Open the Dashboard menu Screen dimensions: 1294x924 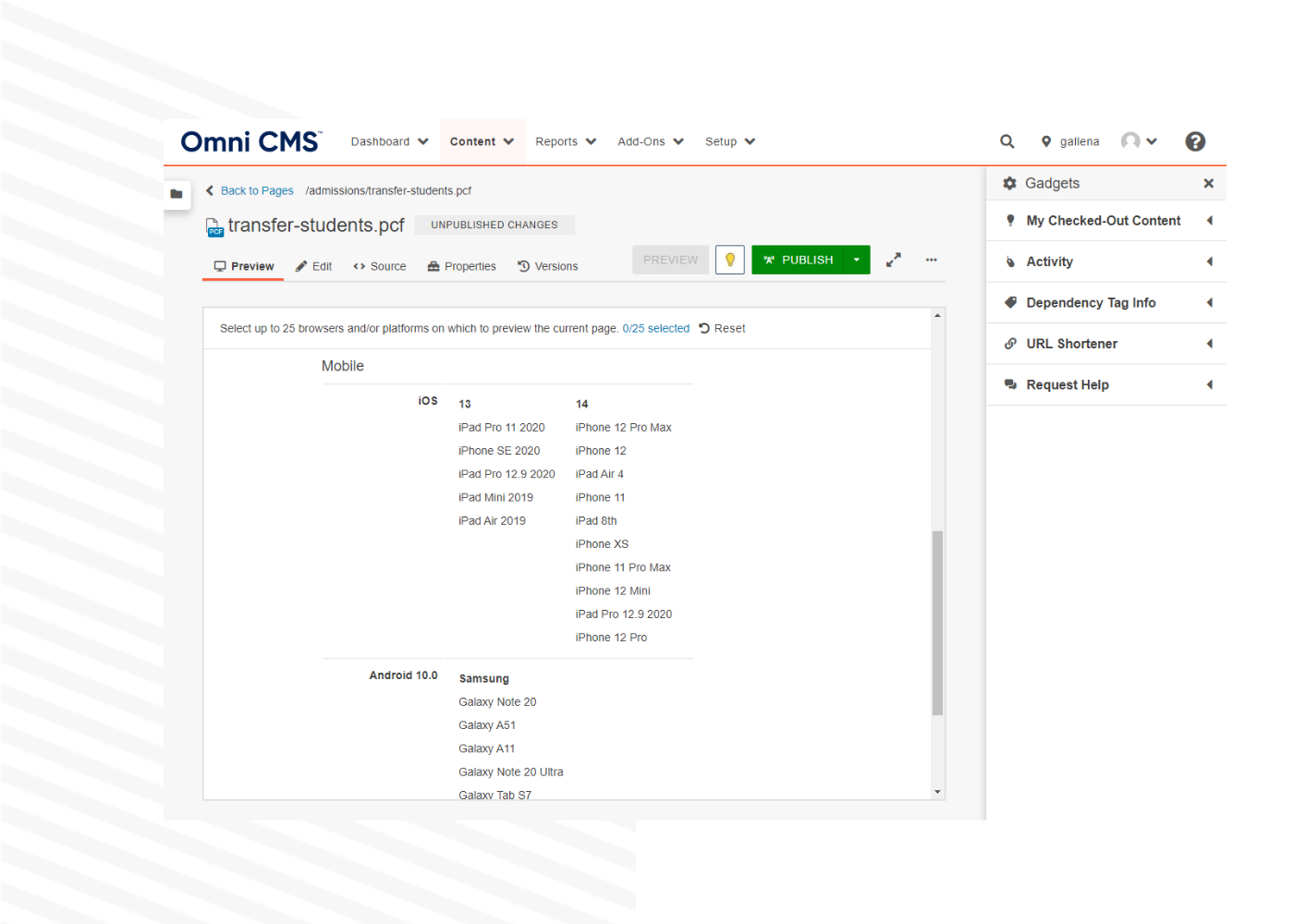[389, 141]
